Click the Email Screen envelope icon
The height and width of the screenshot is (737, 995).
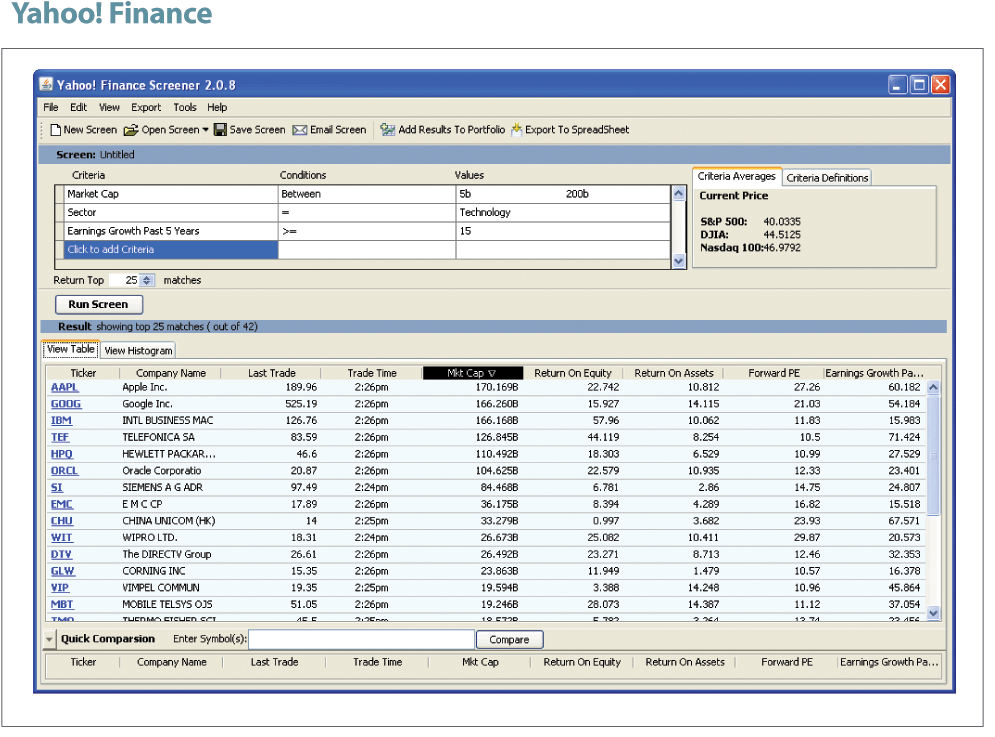(x=299, y=130)
